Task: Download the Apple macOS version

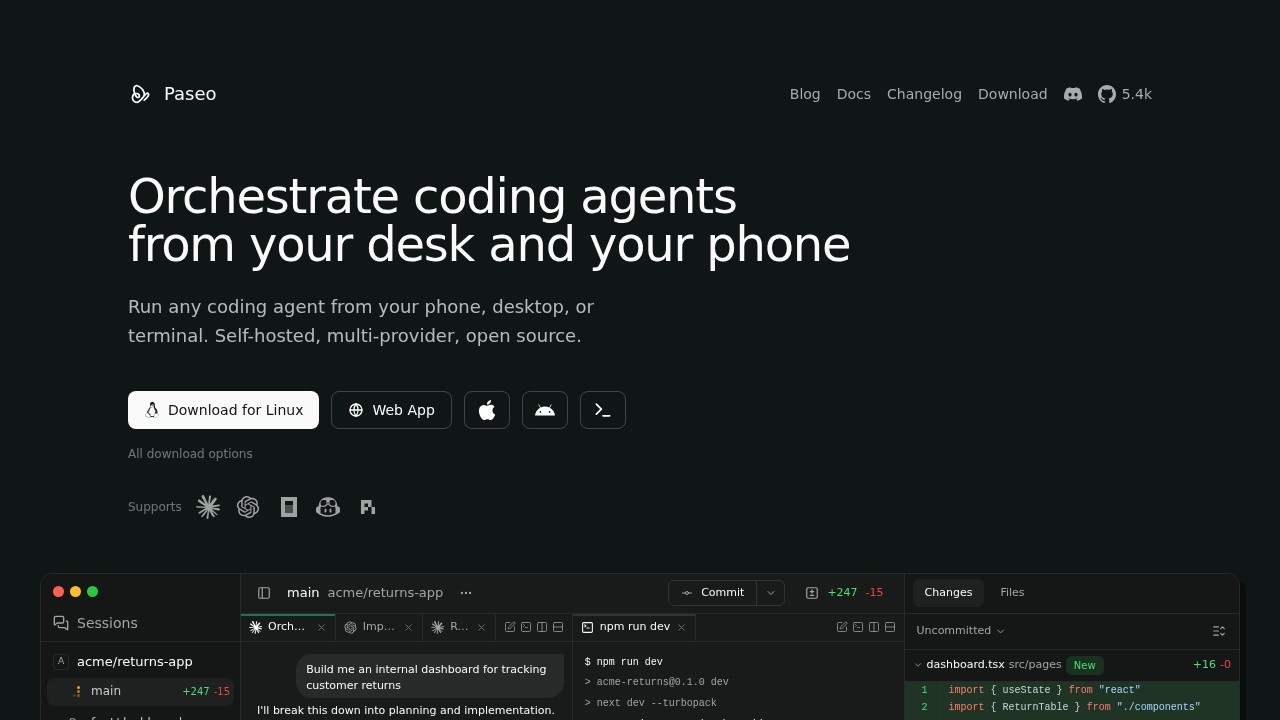Action: click(487, 410)
